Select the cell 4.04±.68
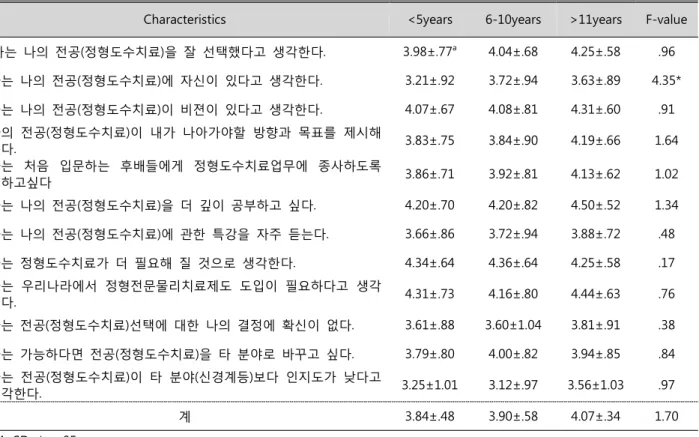 [x=513, y=52]
